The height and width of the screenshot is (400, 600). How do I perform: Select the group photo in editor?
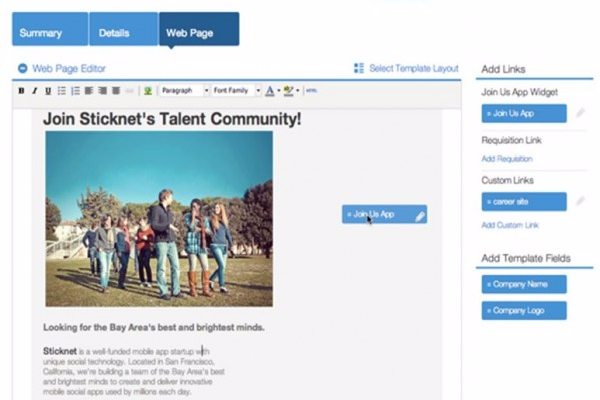159,218
